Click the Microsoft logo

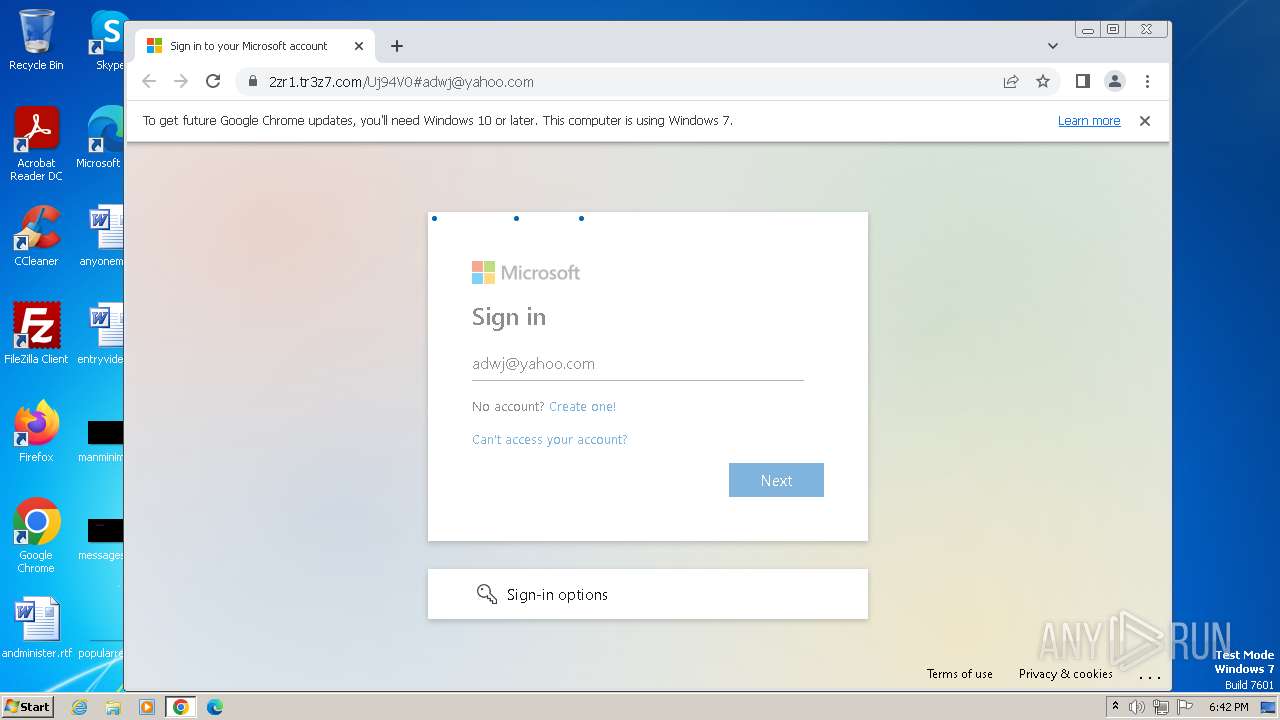pyautogui.click(x=526, y=273)
